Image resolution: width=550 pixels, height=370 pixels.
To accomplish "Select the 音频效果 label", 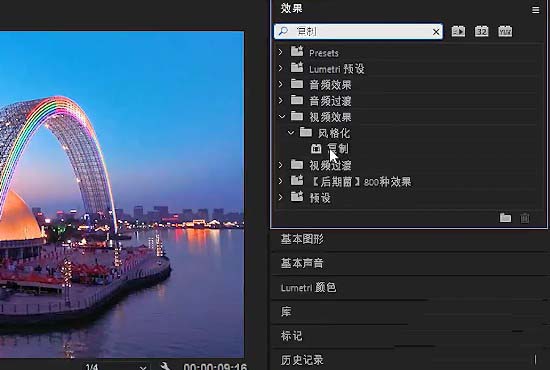I will [x=330, y=85].
